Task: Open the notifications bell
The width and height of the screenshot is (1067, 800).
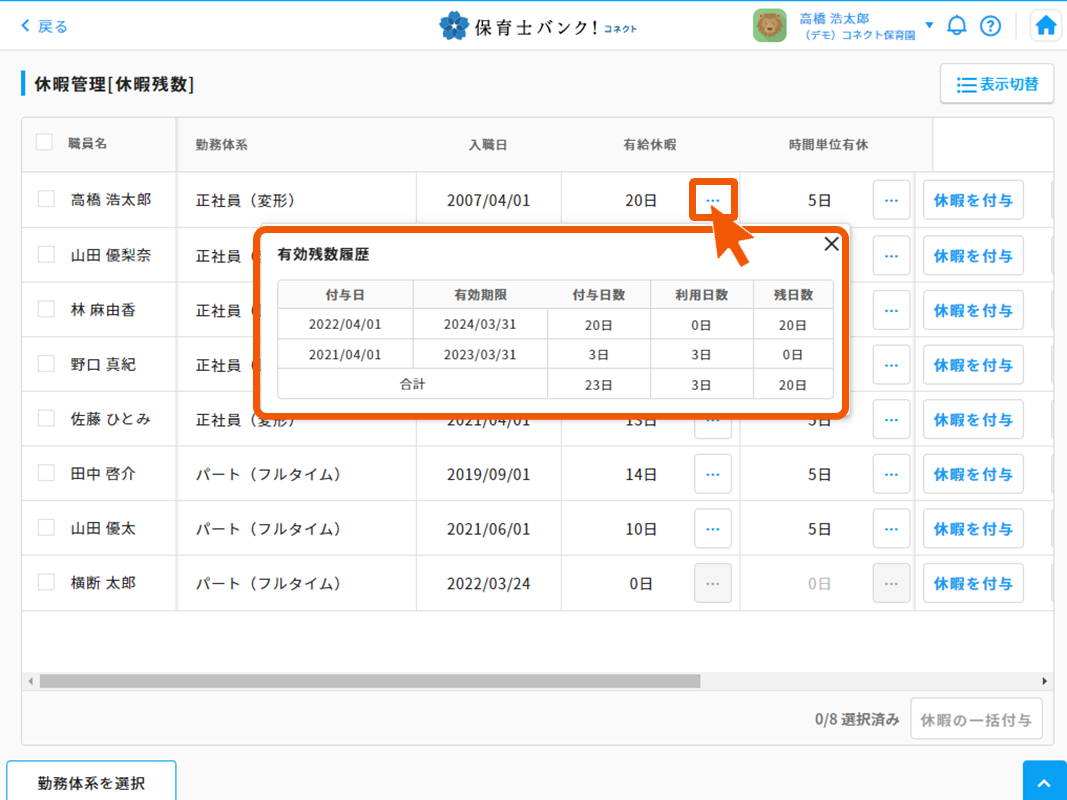Action: (x=957, y=26)
